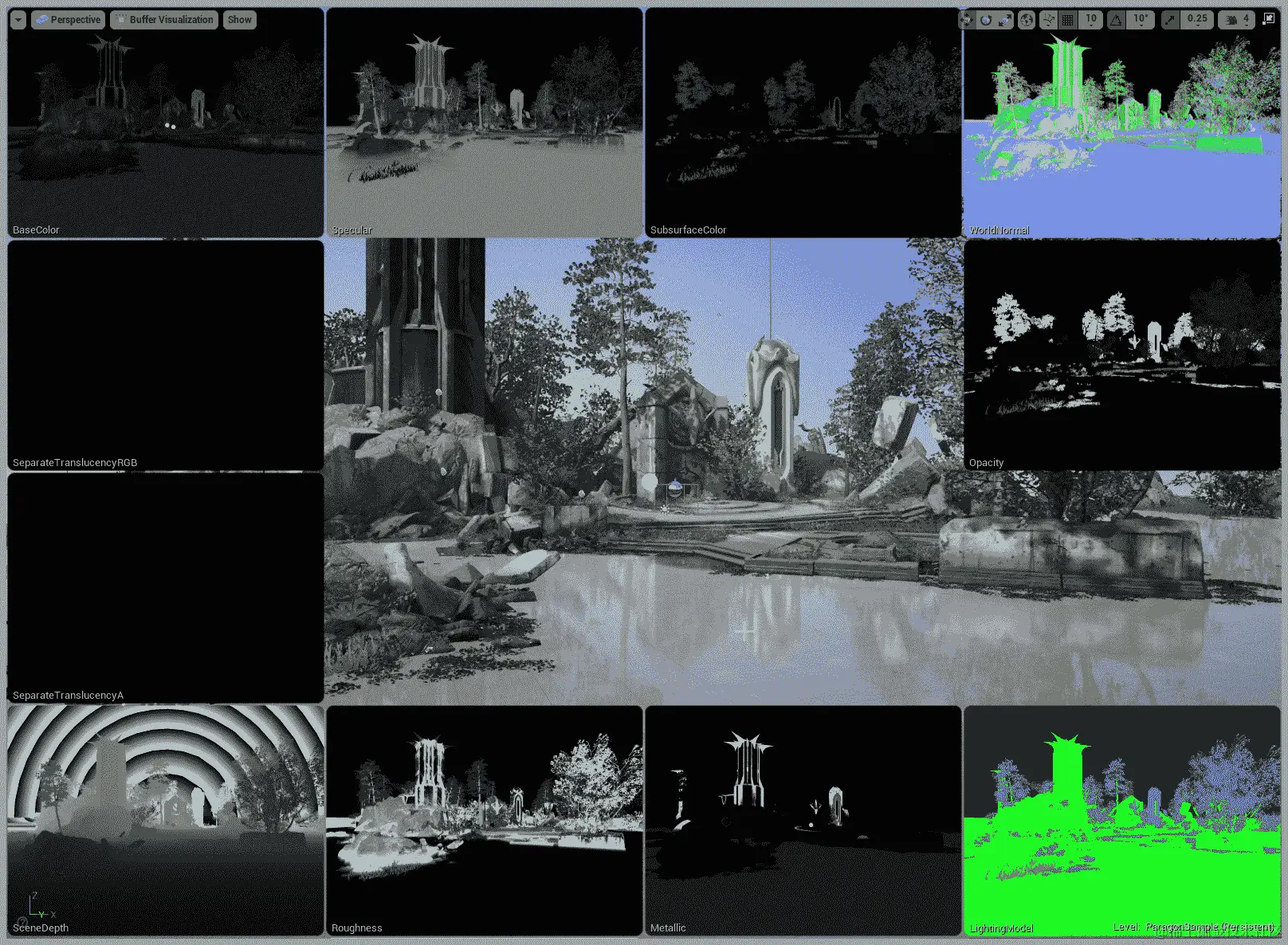Open the Buffer Visualization view mode menu

(x=164, y=20)
